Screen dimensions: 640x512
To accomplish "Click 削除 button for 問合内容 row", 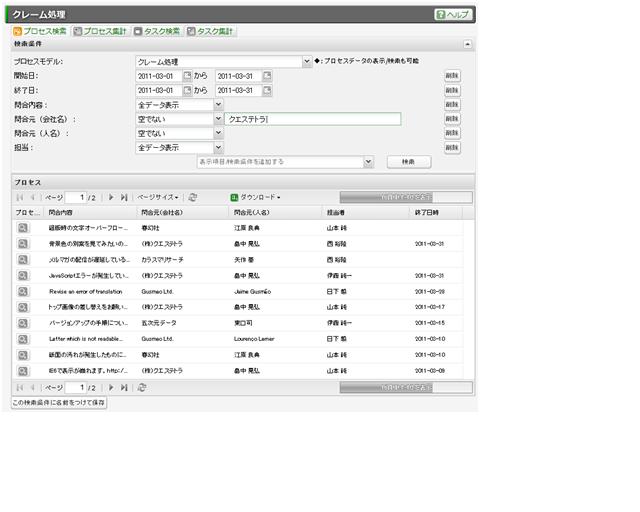I will (x=452, y=104).
